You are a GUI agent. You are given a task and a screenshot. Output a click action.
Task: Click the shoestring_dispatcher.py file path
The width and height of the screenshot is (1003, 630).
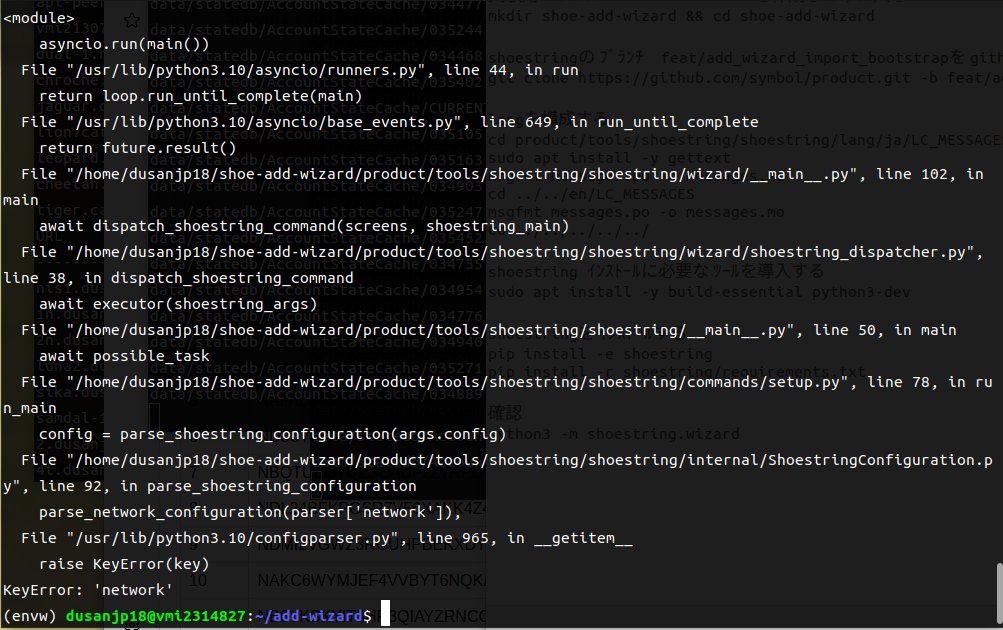click(525, 252)
